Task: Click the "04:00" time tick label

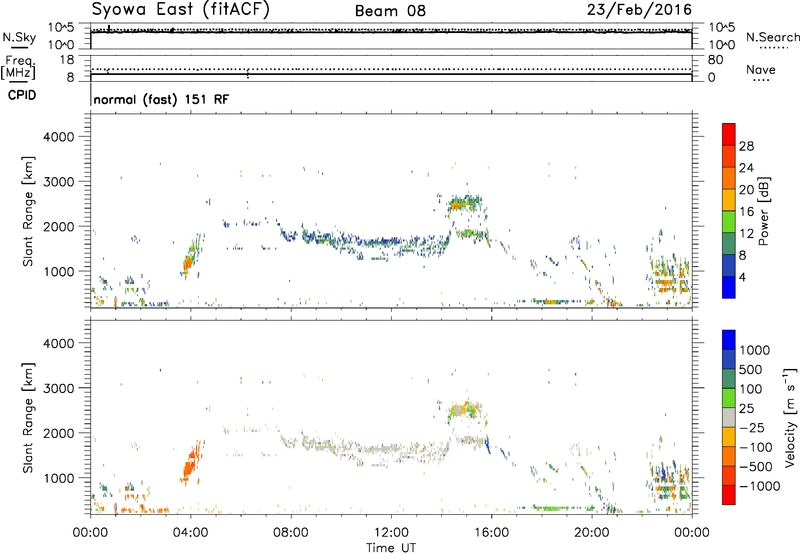Action: (191, 533)
